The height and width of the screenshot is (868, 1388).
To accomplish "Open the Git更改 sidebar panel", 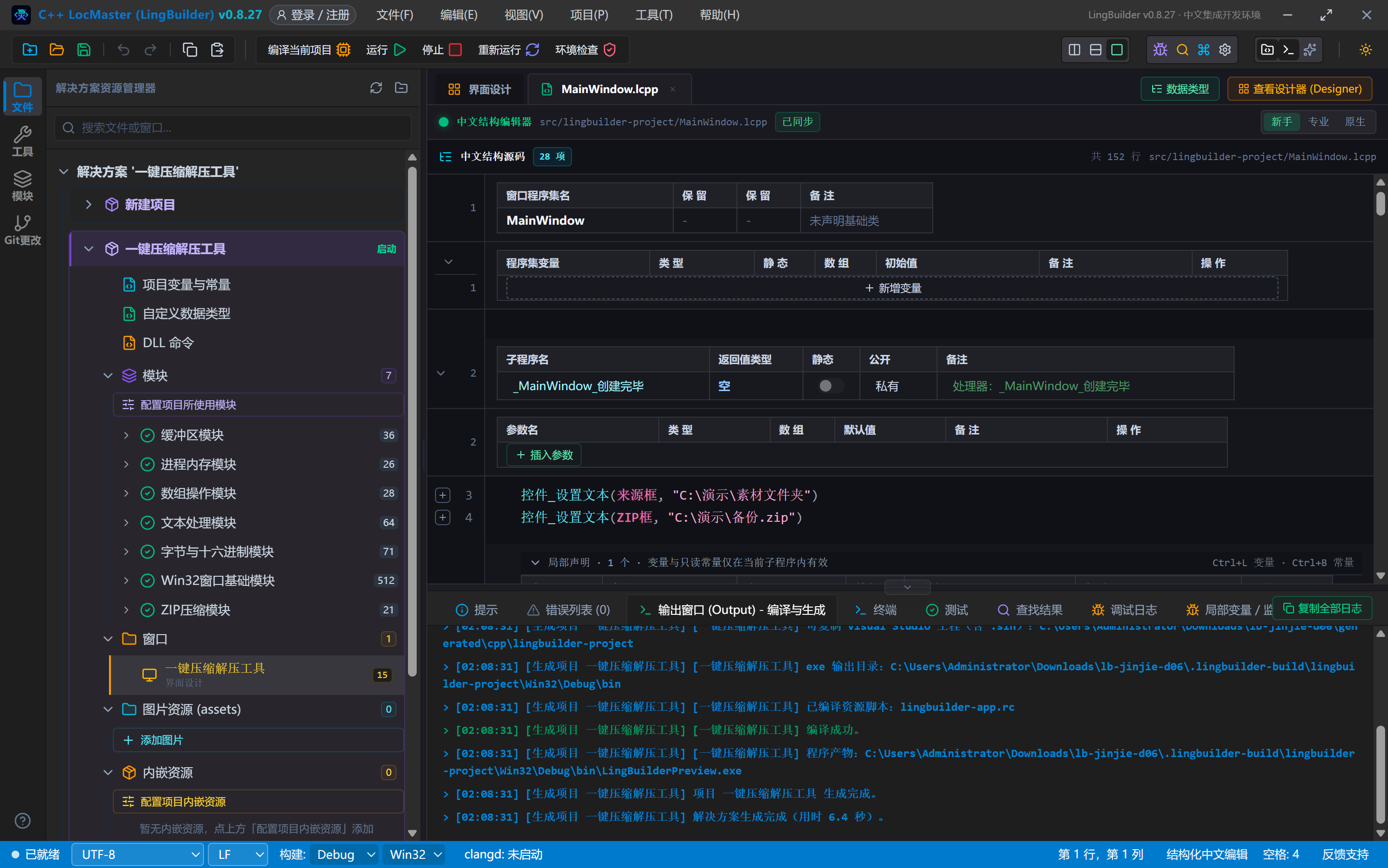I will coord(22,230).
